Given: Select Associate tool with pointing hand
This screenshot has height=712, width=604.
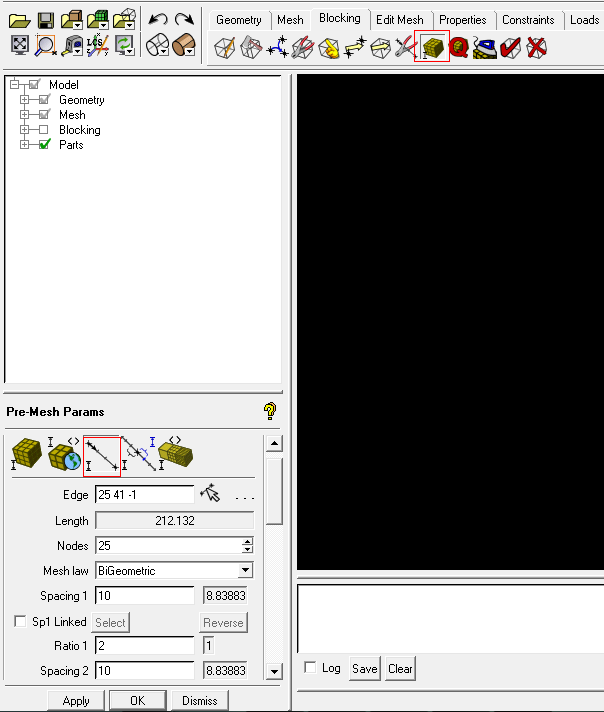Looking at the screenshot, I should click(x=329, y=48).
